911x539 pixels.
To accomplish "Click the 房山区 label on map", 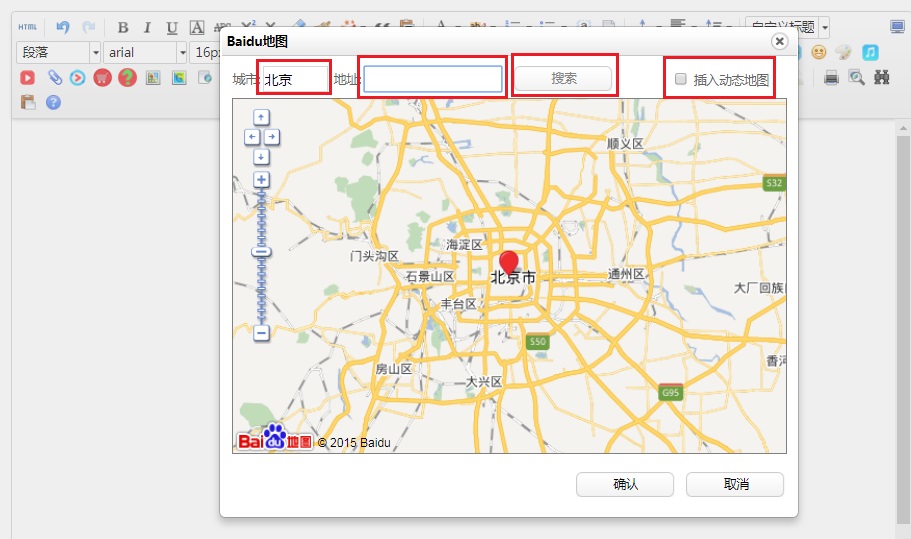I will pos(394,368).
